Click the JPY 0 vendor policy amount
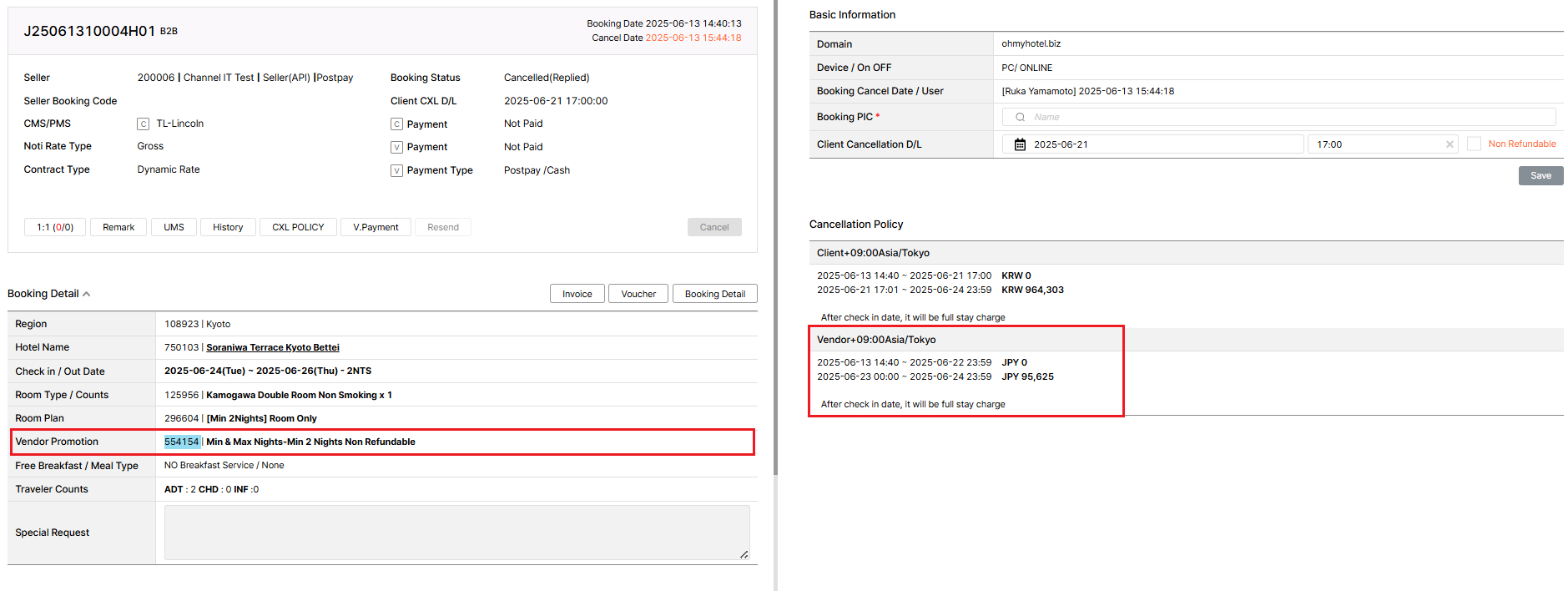Viewport: 1568px width, 591px height. [x=1014, y=362]
